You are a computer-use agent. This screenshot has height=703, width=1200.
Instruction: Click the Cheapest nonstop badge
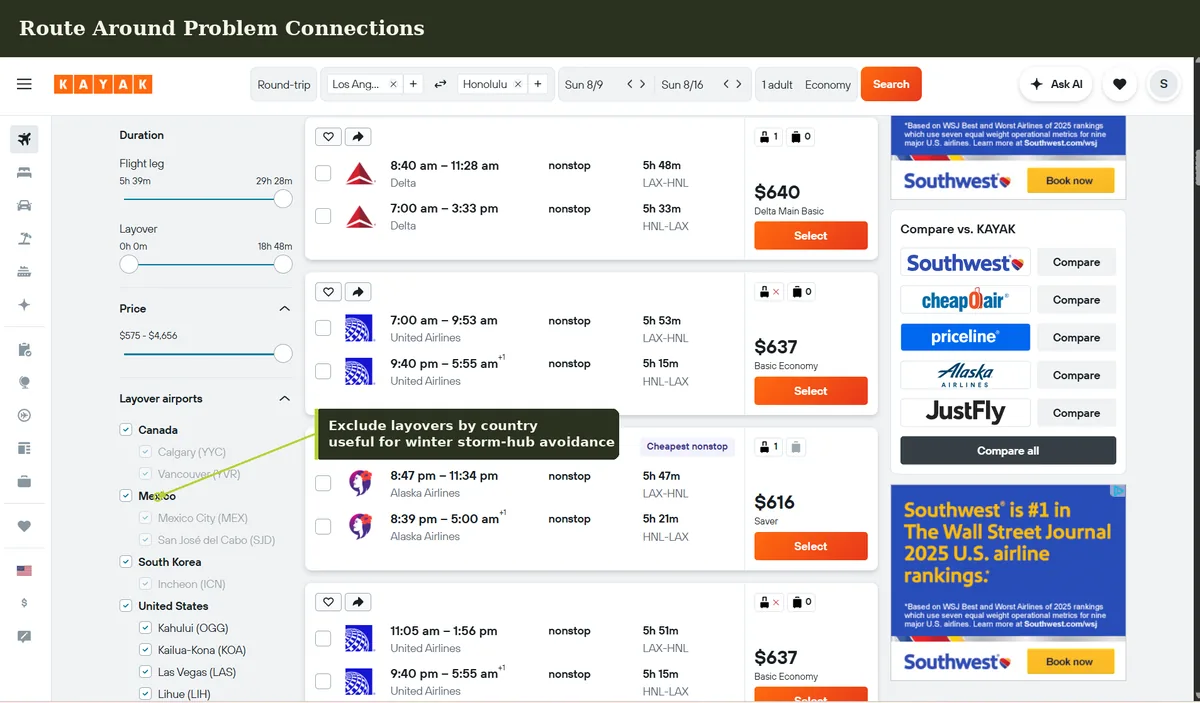687,447
